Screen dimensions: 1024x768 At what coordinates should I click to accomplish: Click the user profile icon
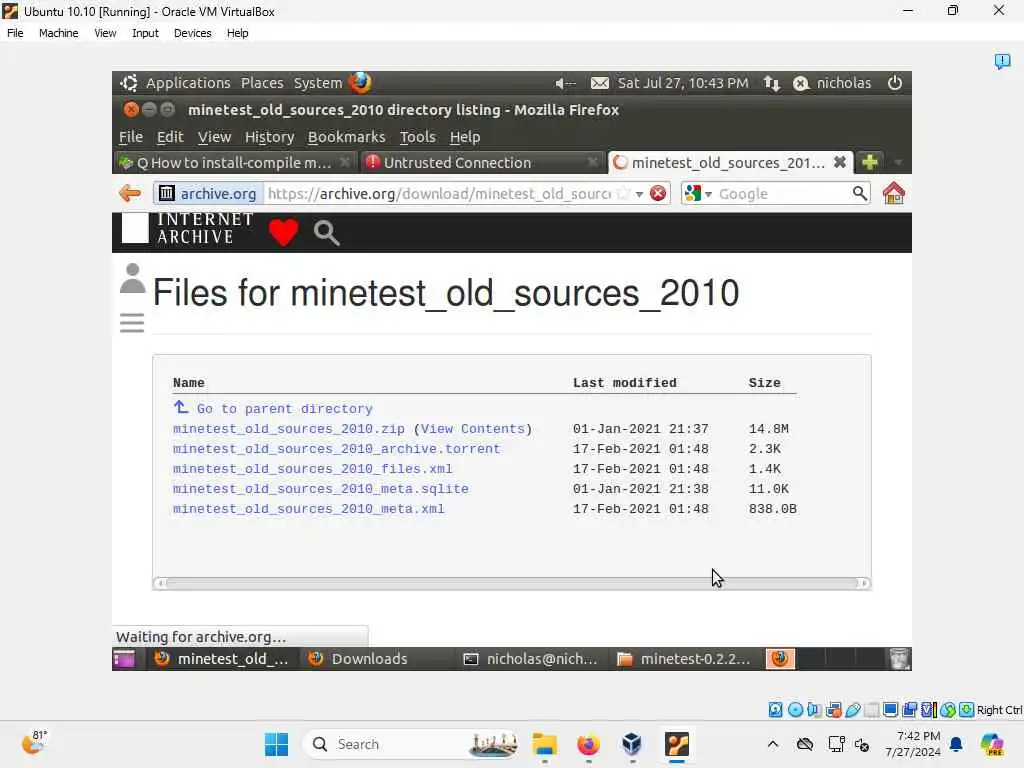[x=132, y=278]
